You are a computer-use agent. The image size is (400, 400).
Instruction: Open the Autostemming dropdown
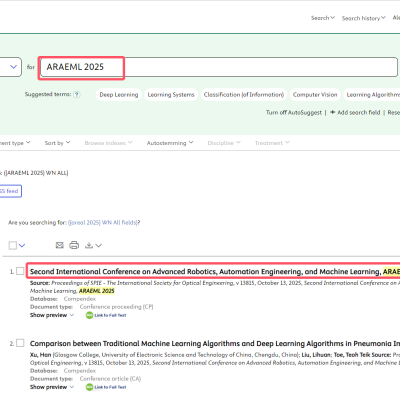pos(170,143)
